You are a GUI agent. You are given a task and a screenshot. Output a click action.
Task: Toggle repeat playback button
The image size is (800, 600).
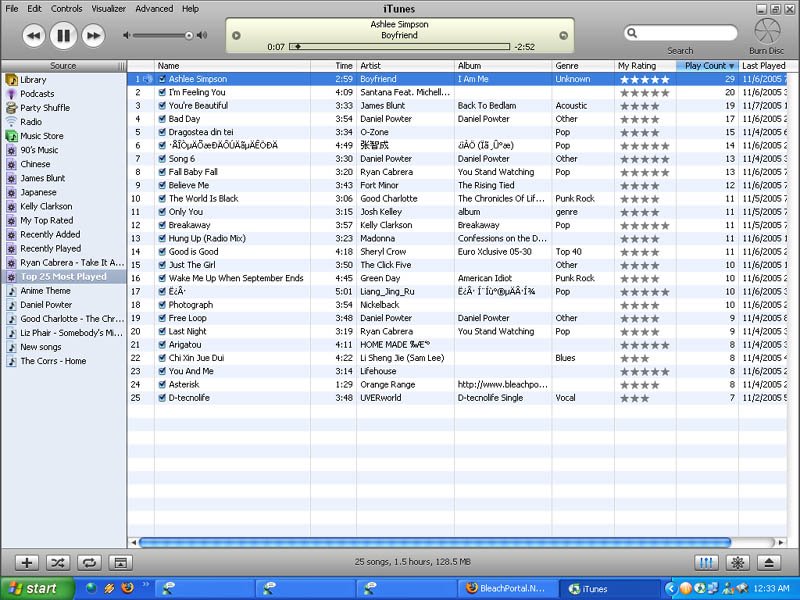point(89,563)
